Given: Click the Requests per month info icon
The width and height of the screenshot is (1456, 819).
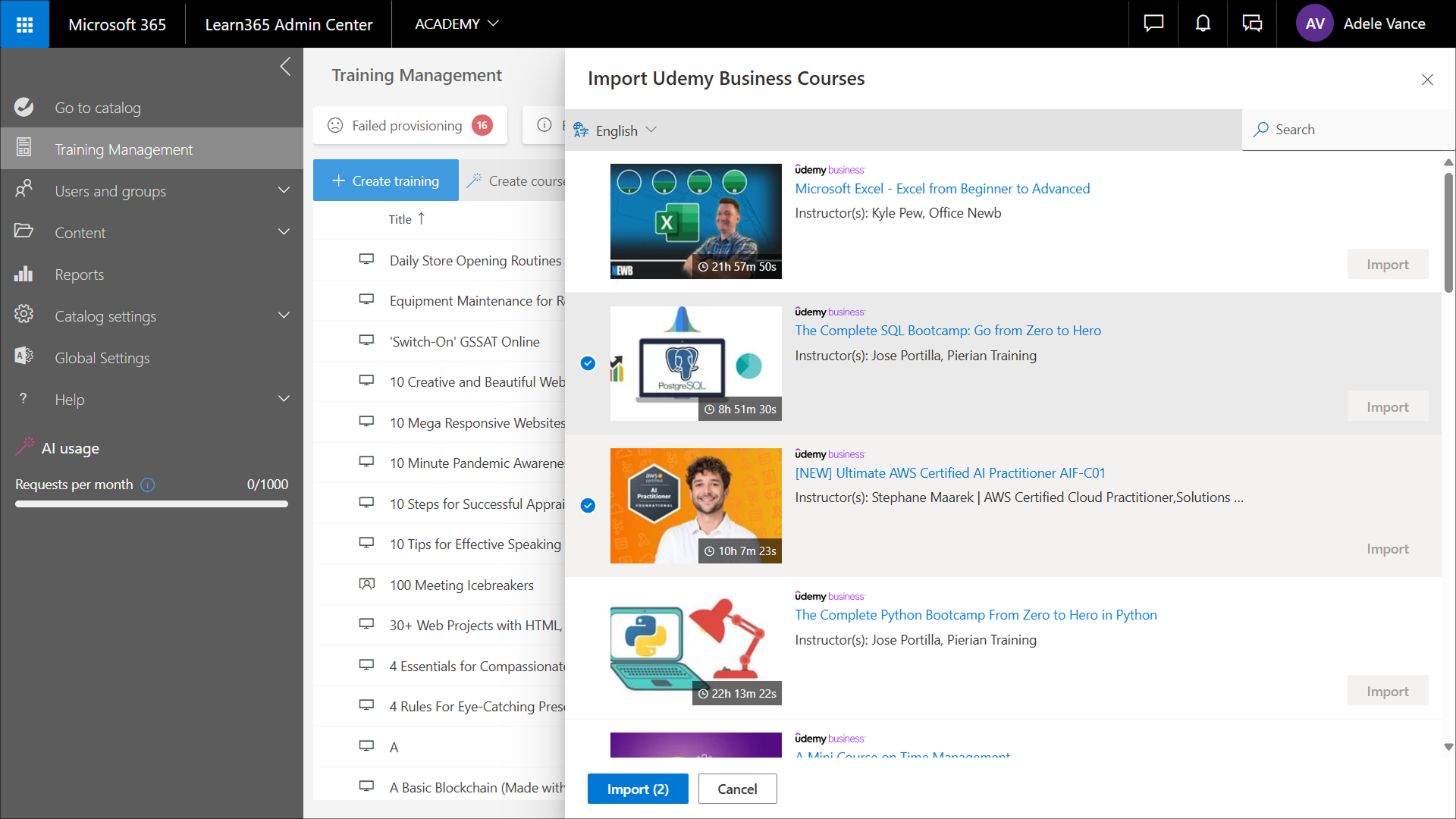Looking at the screenshot, I should coord(148,485).
